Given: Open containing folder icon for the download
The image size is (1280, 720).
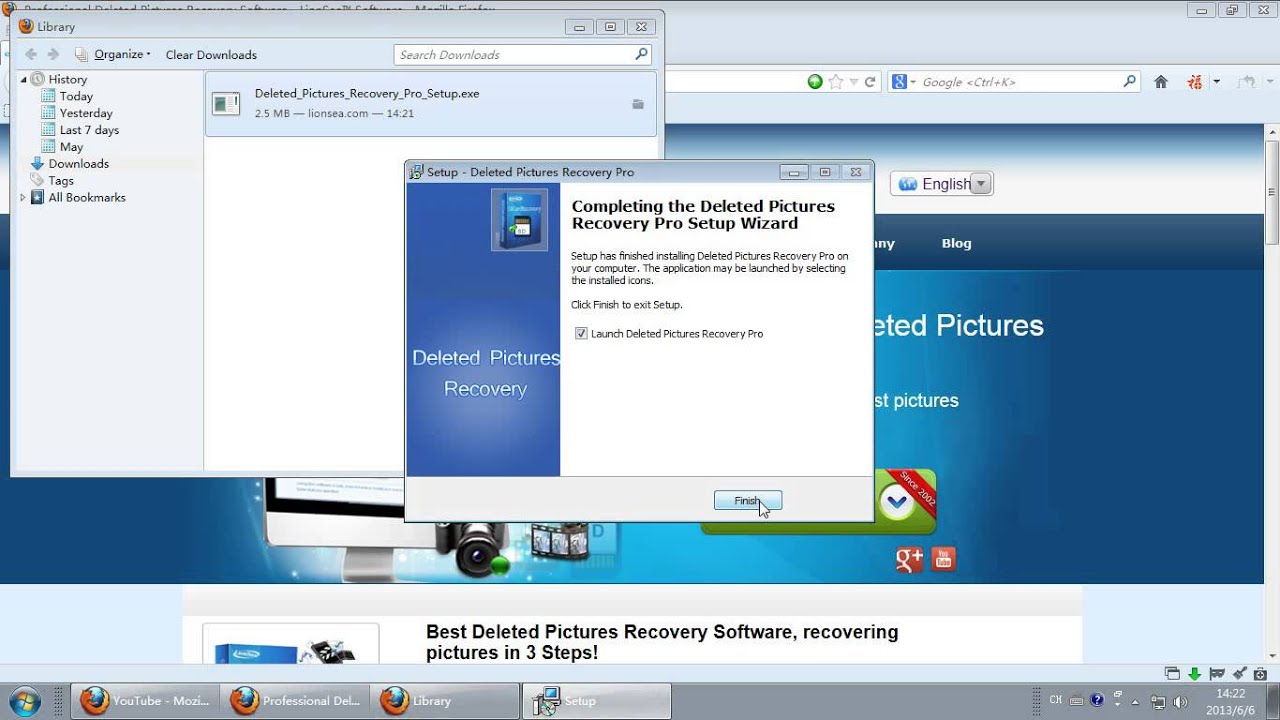Looking at the screenshot, I should (x=638, y=104).
